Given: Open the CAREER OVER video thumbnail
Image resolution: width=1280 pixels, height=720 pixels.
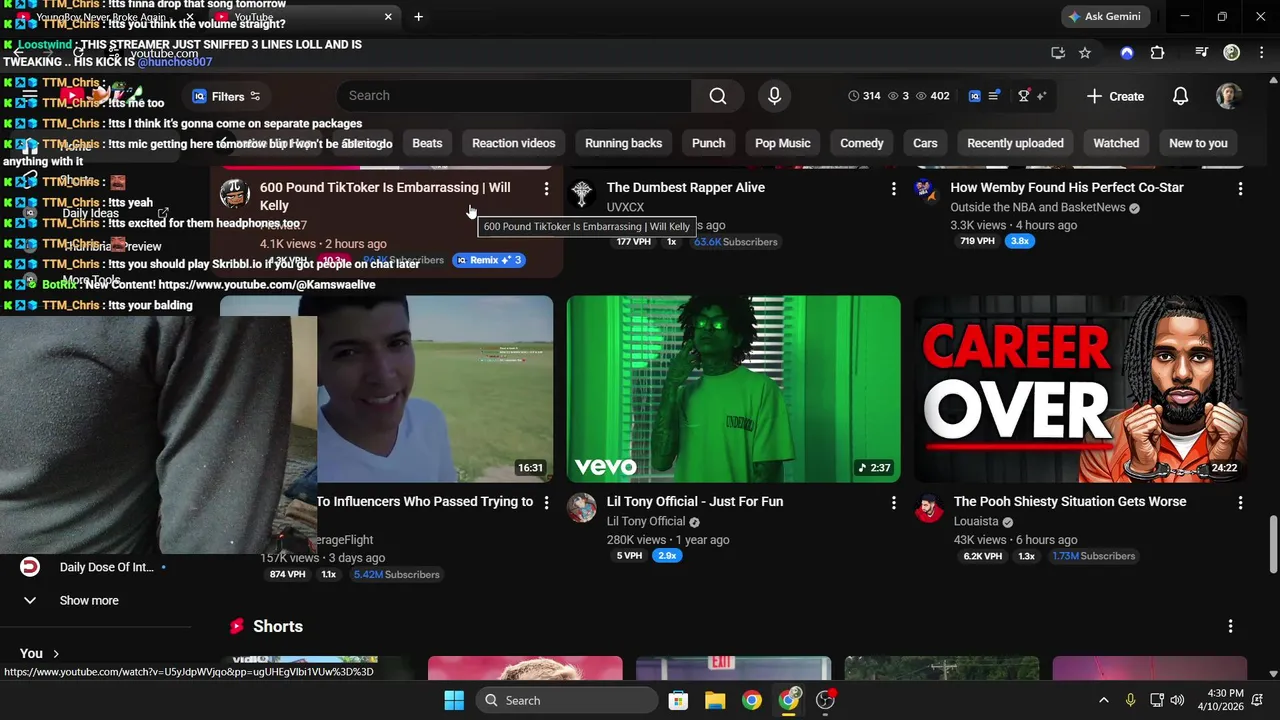Looking at the screenshot, I should click(1080, 389).
